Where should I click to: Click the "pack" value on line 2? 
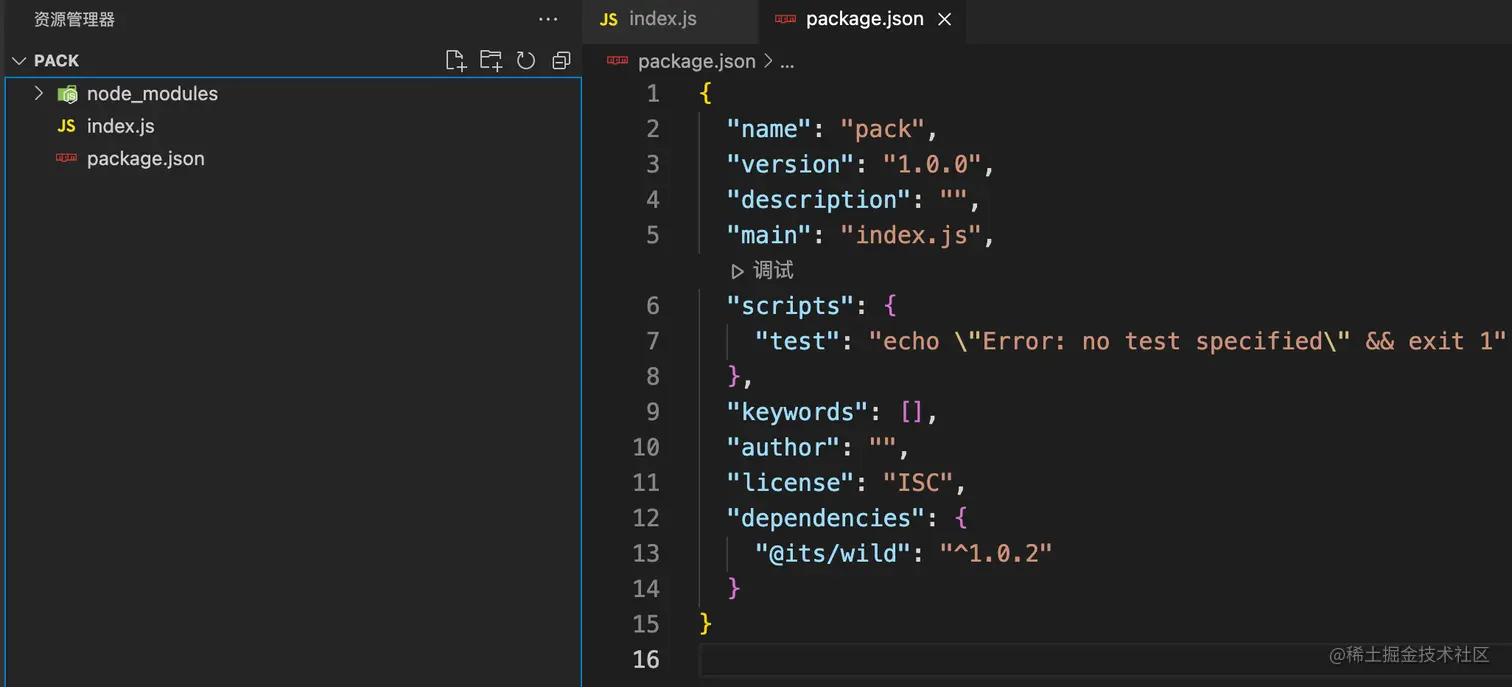pyautogui.click(x=883, y=129)
